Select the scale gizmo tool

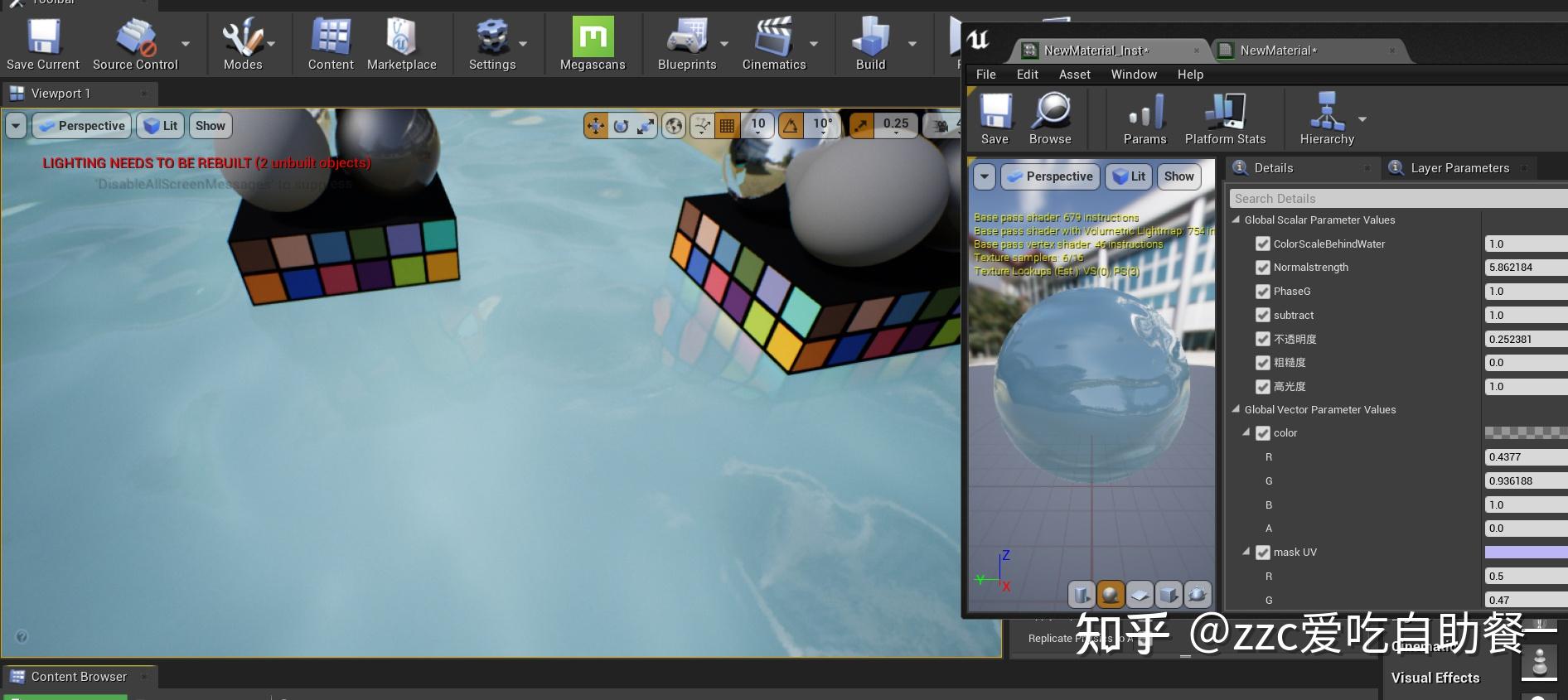pos(646,126)
